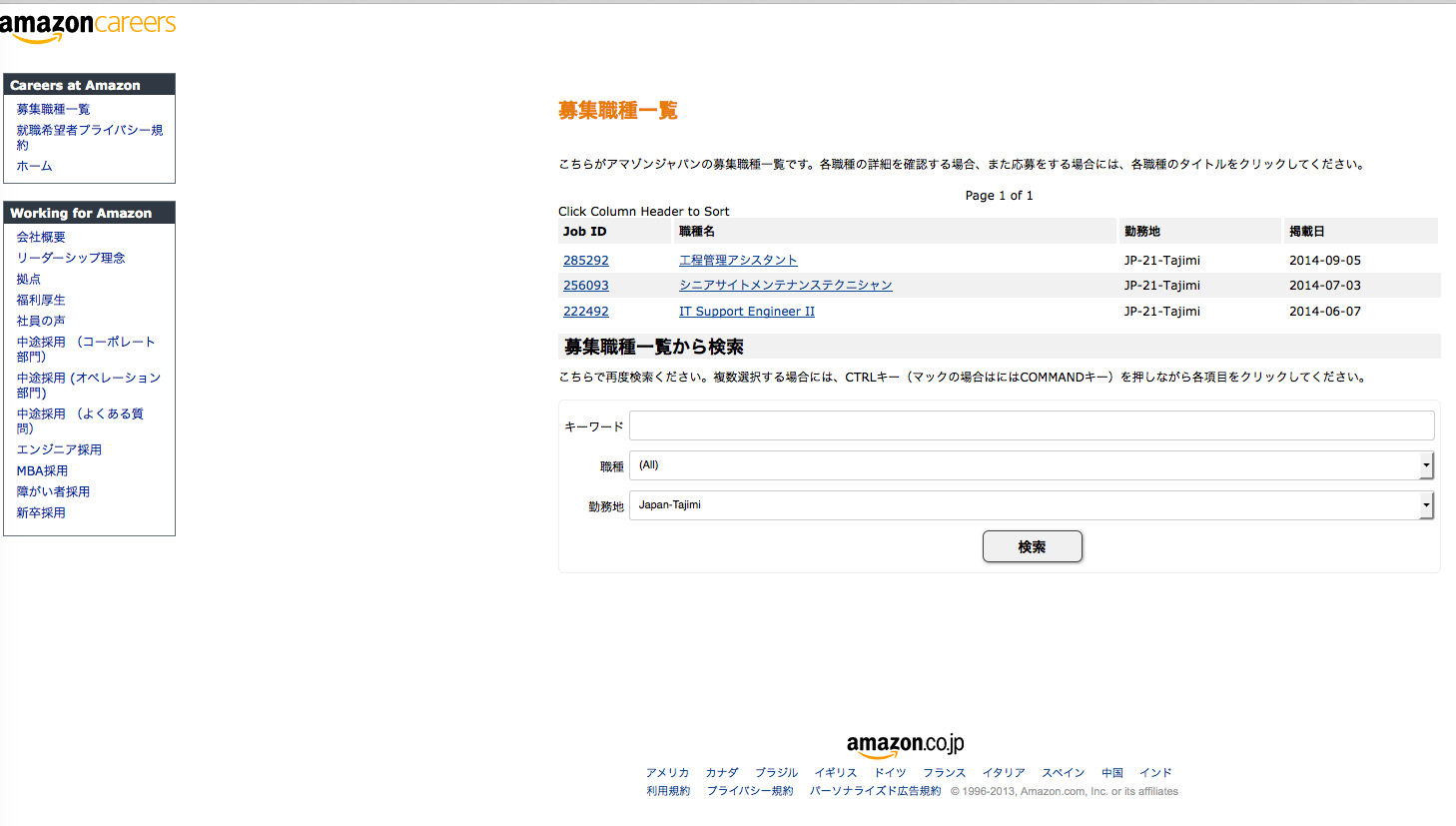
Task: Open スペイン footer link
Action: point(1064,772)
